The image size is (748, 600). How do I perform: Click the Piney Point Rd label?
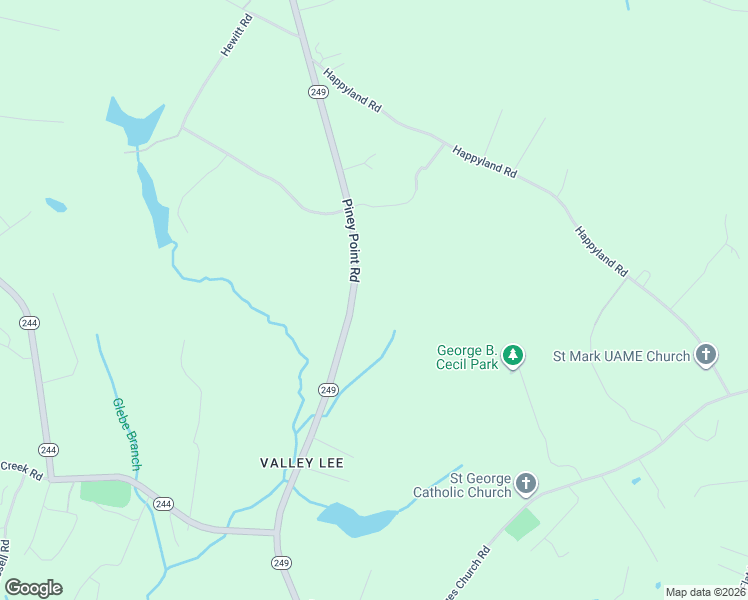(x=352, y=240)
